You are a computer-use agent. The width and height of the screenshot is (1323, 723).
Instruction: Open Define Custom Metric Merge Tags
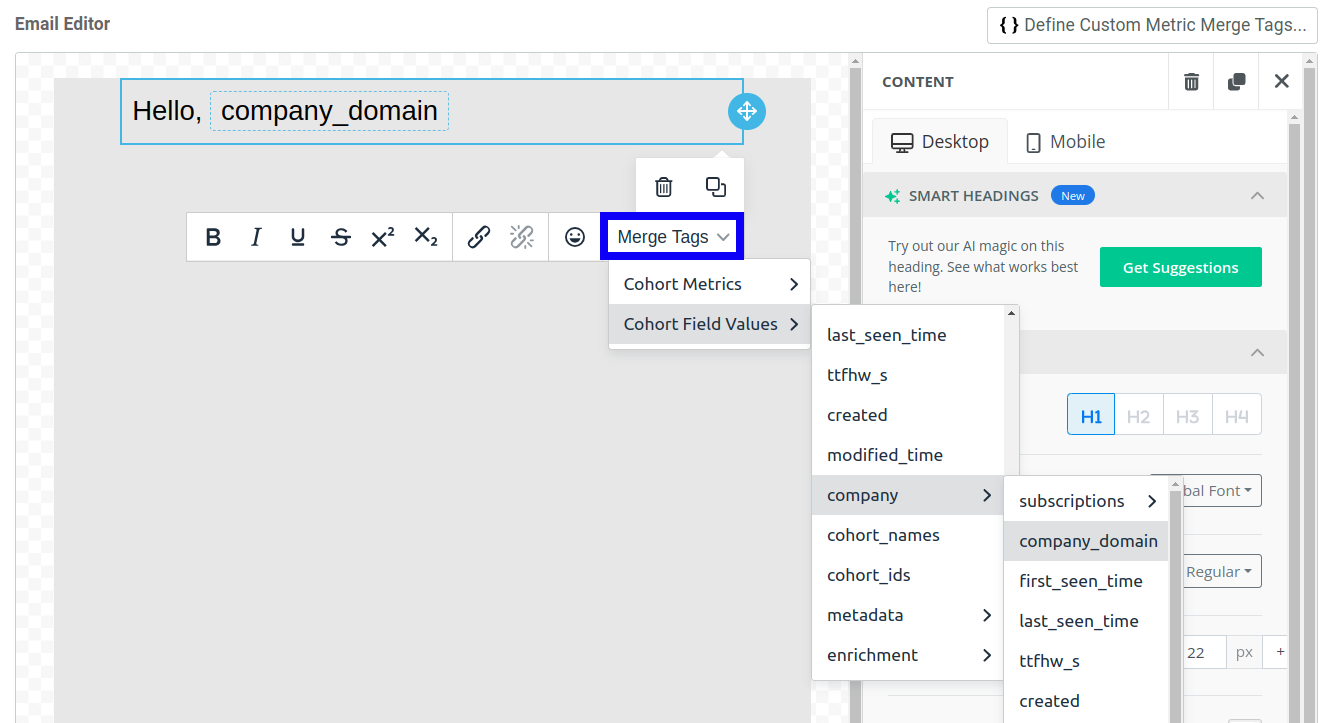(1151, 25)
